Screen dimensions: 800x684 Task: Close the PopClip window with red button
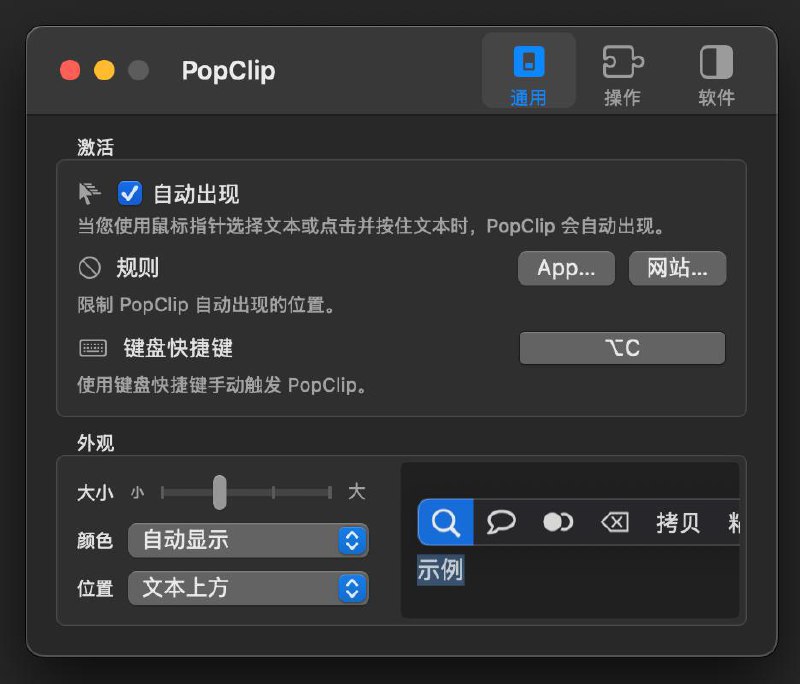[70, 70]
